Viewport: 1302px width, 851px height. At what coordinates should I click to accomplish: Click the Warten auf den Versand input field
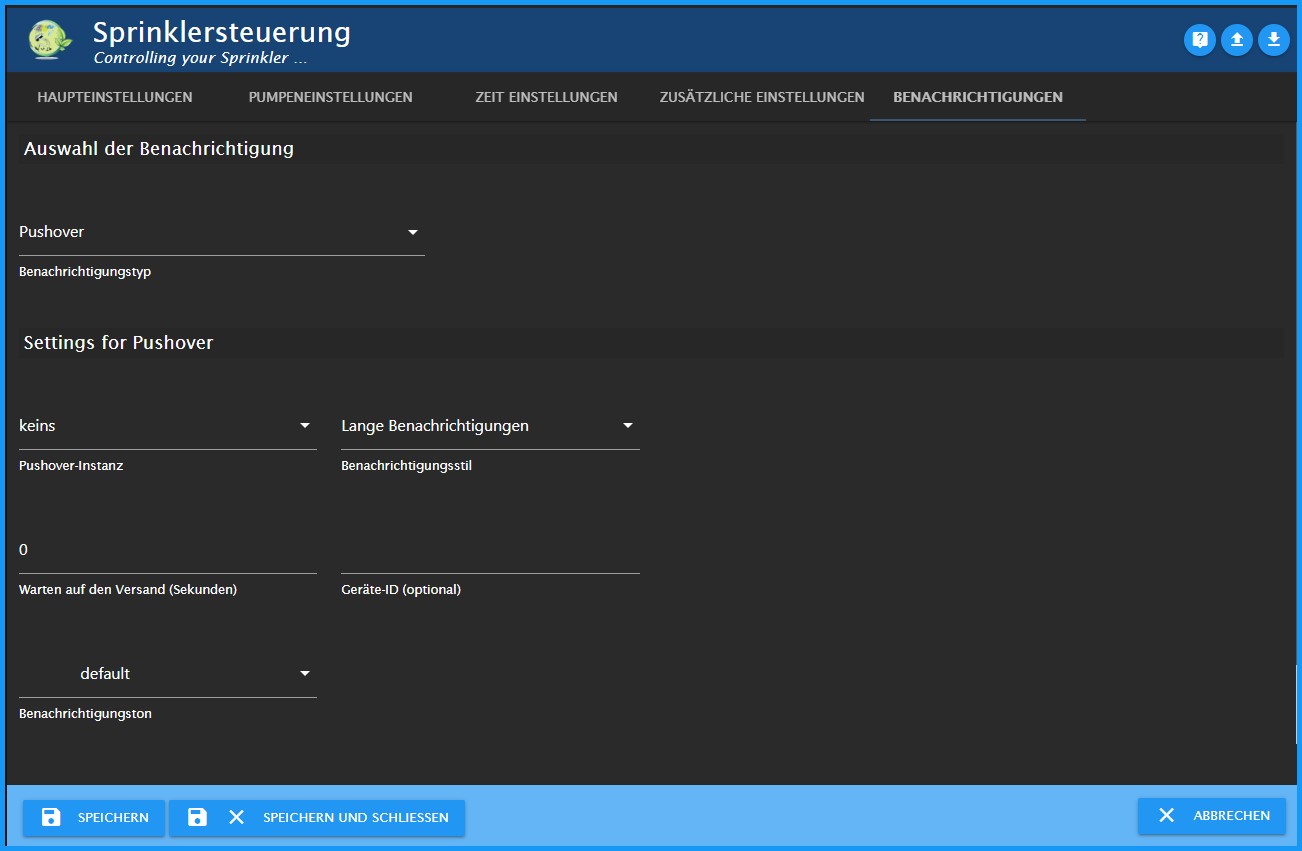point(168,550)
